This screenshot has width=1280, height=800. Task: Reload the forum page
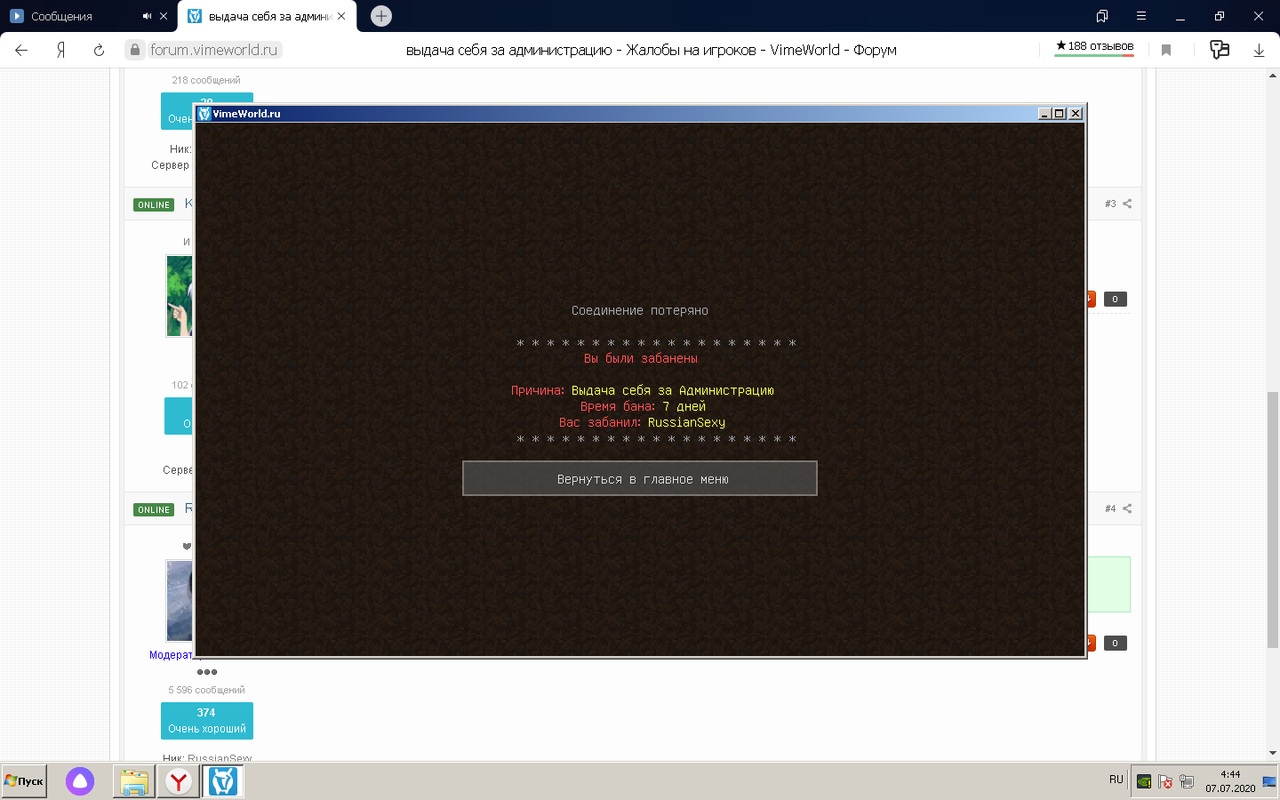point(99,50)
